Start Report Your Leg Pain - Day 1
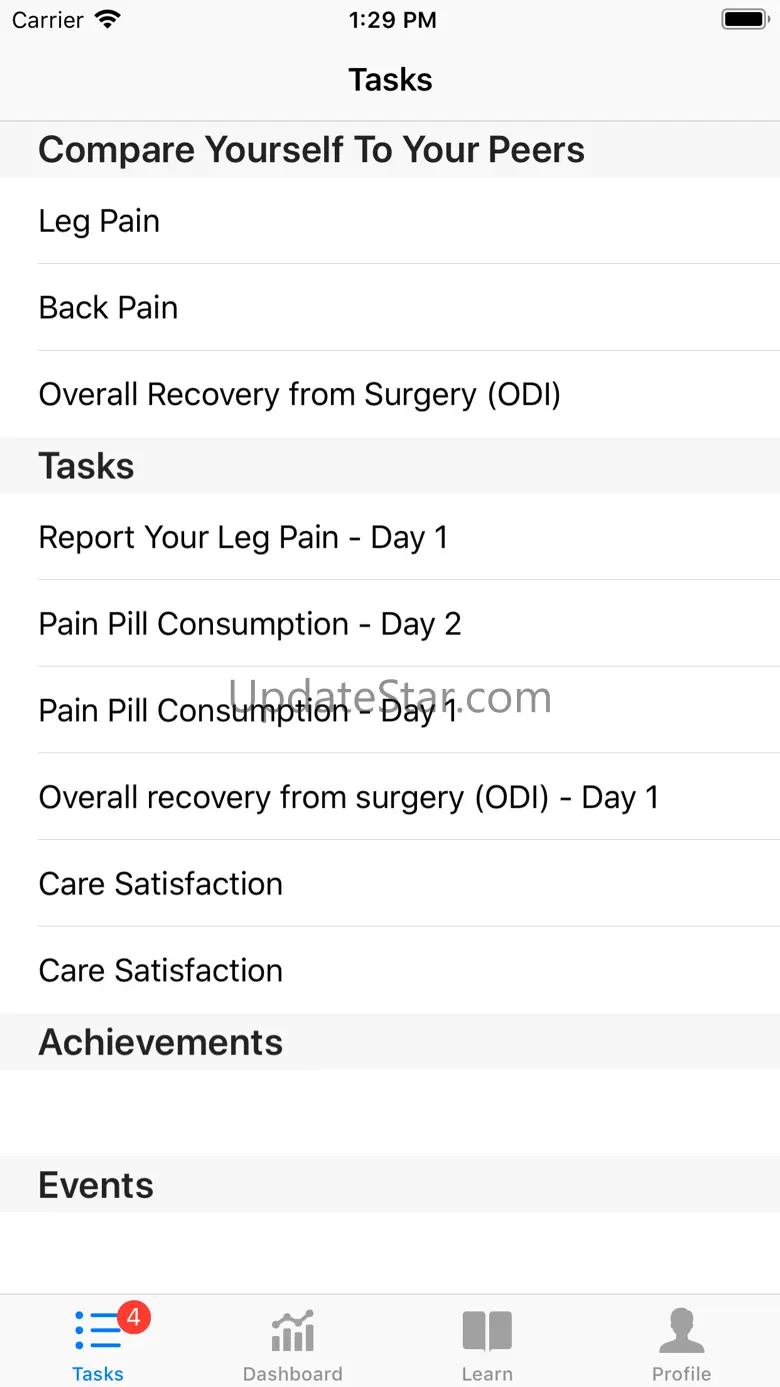Viewport: 780px width, 1387px height. (243, 537)
